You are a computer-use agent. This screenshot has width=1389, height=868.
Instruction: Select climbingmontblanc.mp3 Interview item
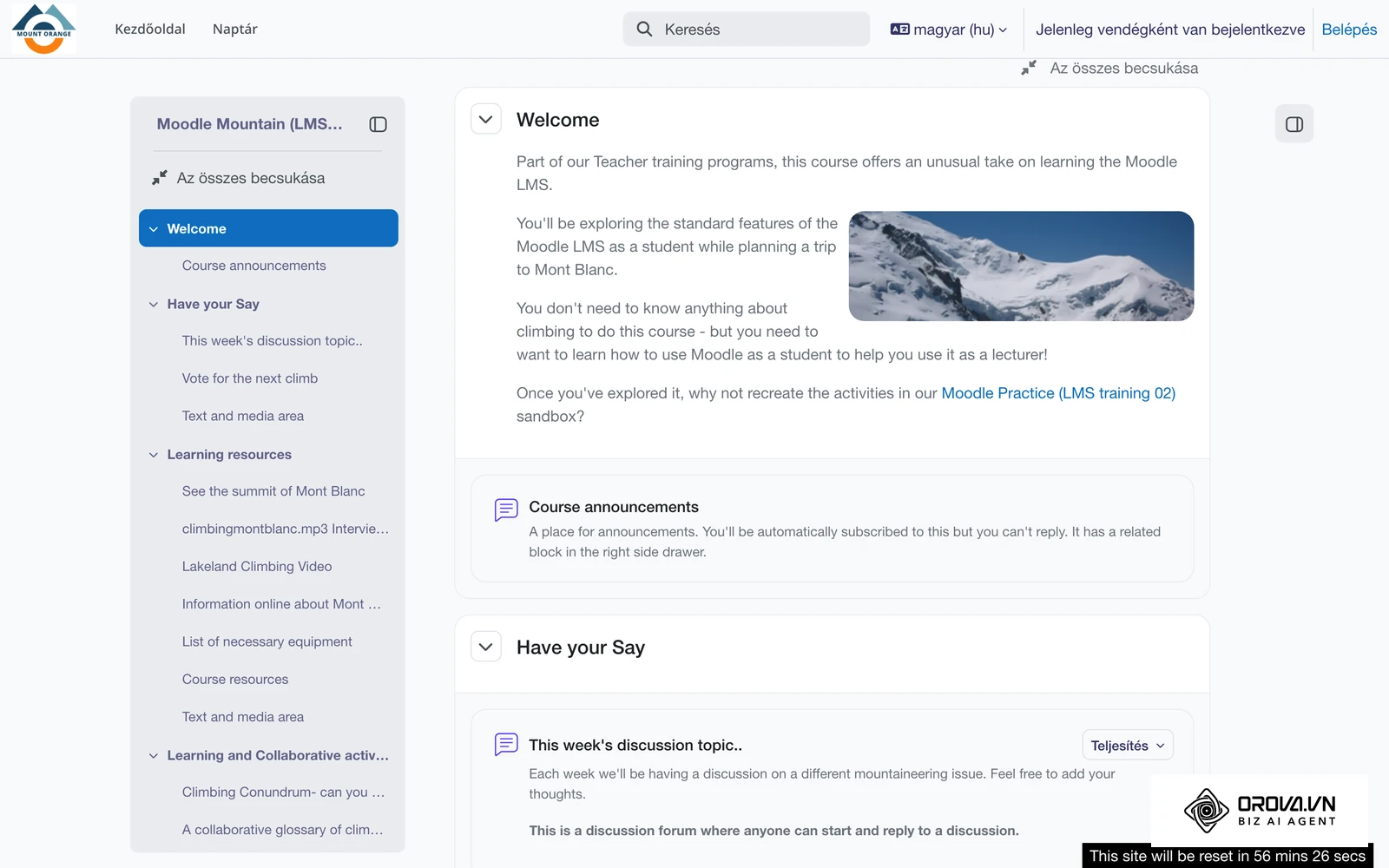[286, 529]
